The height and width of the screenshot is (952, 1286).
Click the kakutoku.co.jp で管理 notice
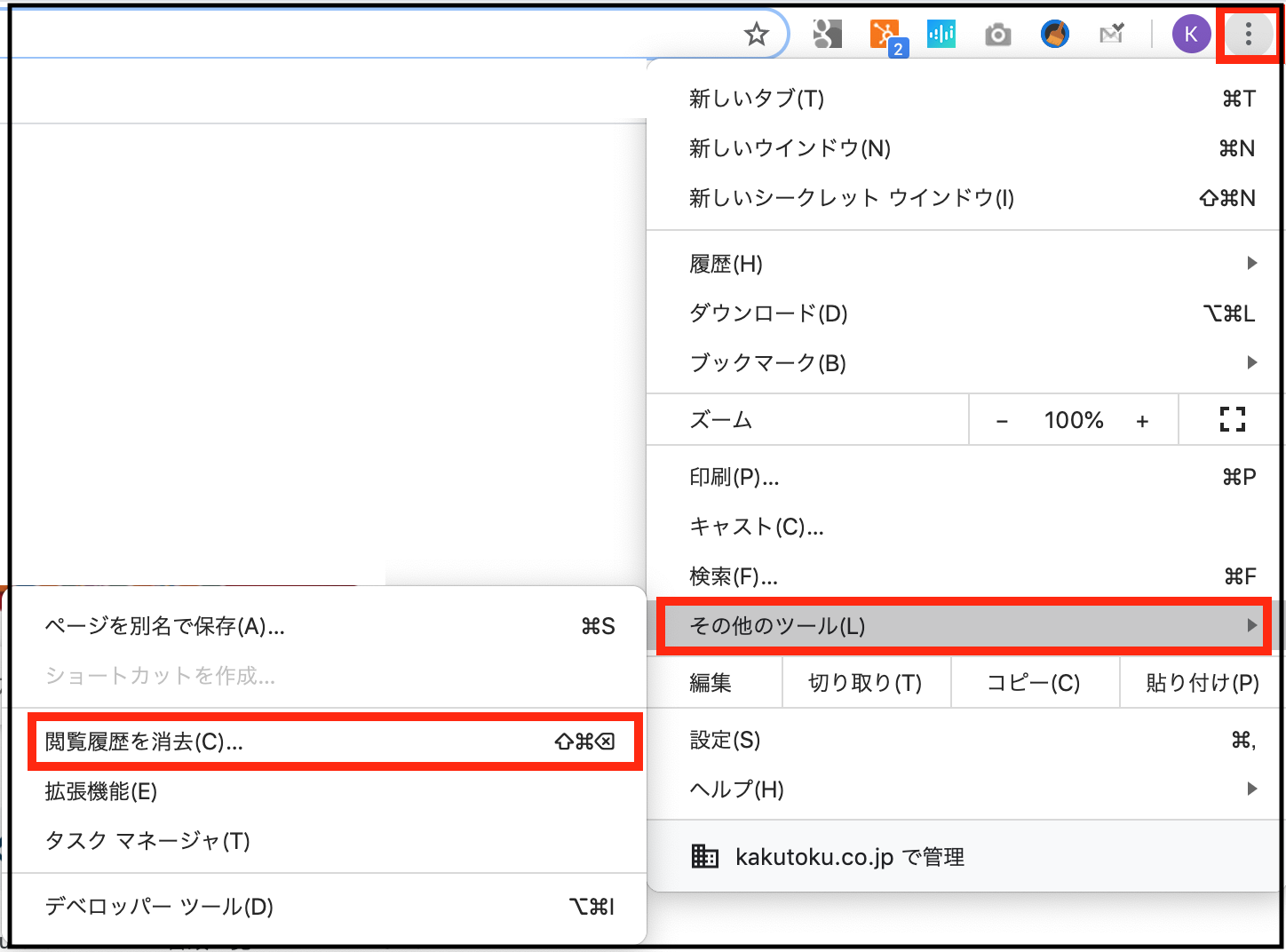(x=965, y=857)
